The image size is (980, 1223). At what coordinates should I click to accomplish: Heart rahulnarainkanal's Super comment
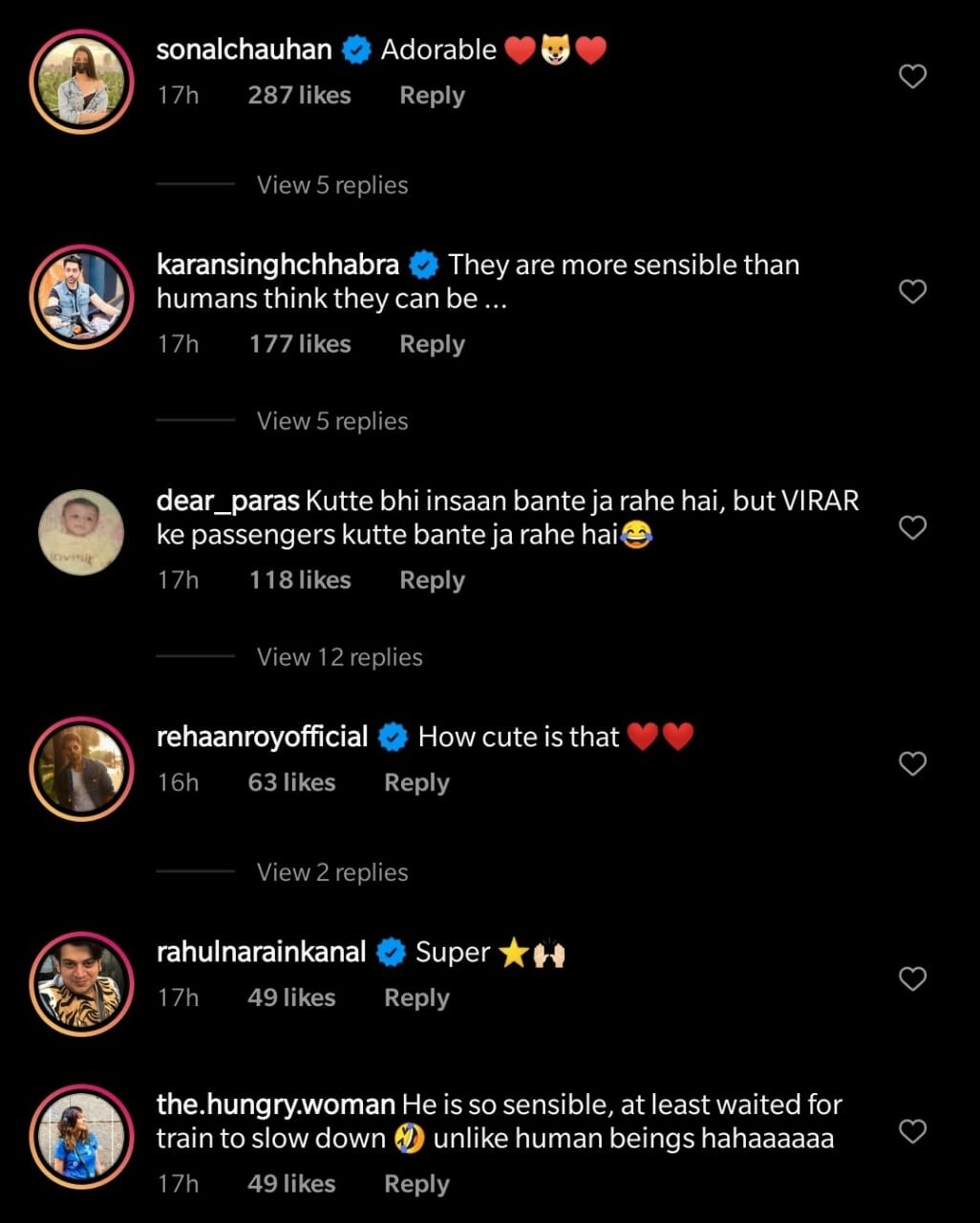913,978
